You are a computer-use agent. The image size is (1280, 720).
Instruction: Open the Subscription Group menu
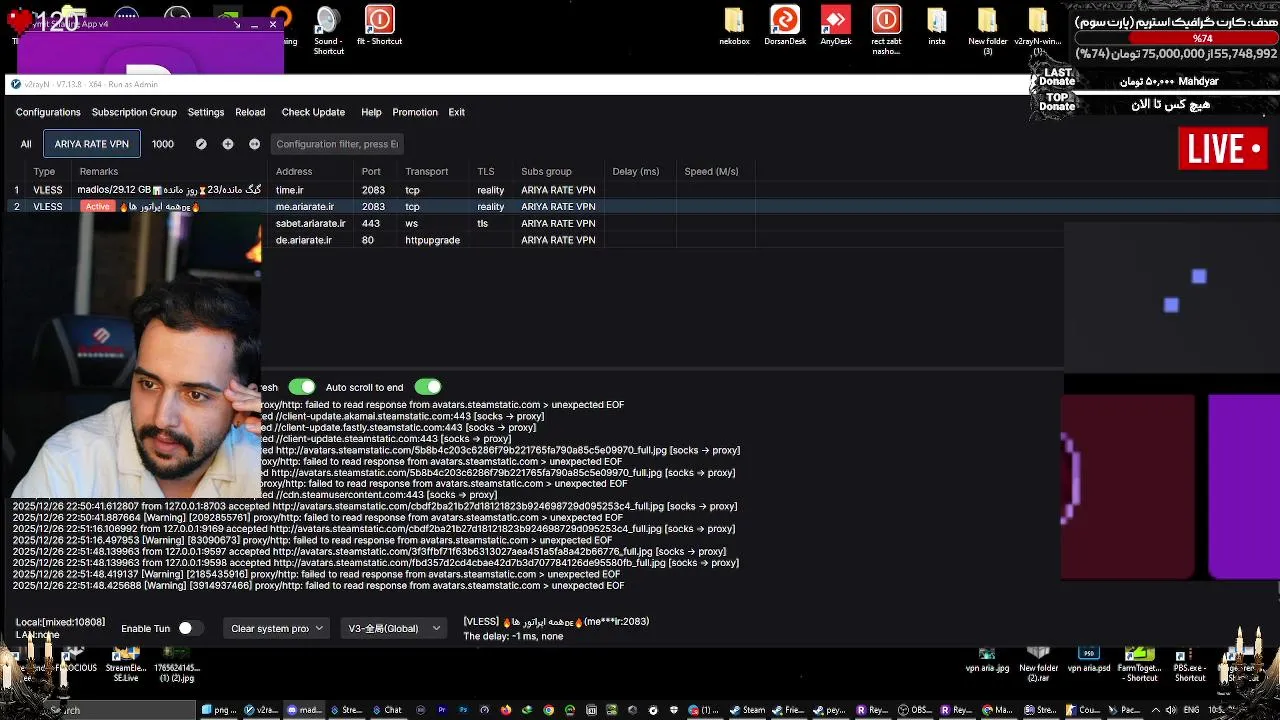[134, 112]
